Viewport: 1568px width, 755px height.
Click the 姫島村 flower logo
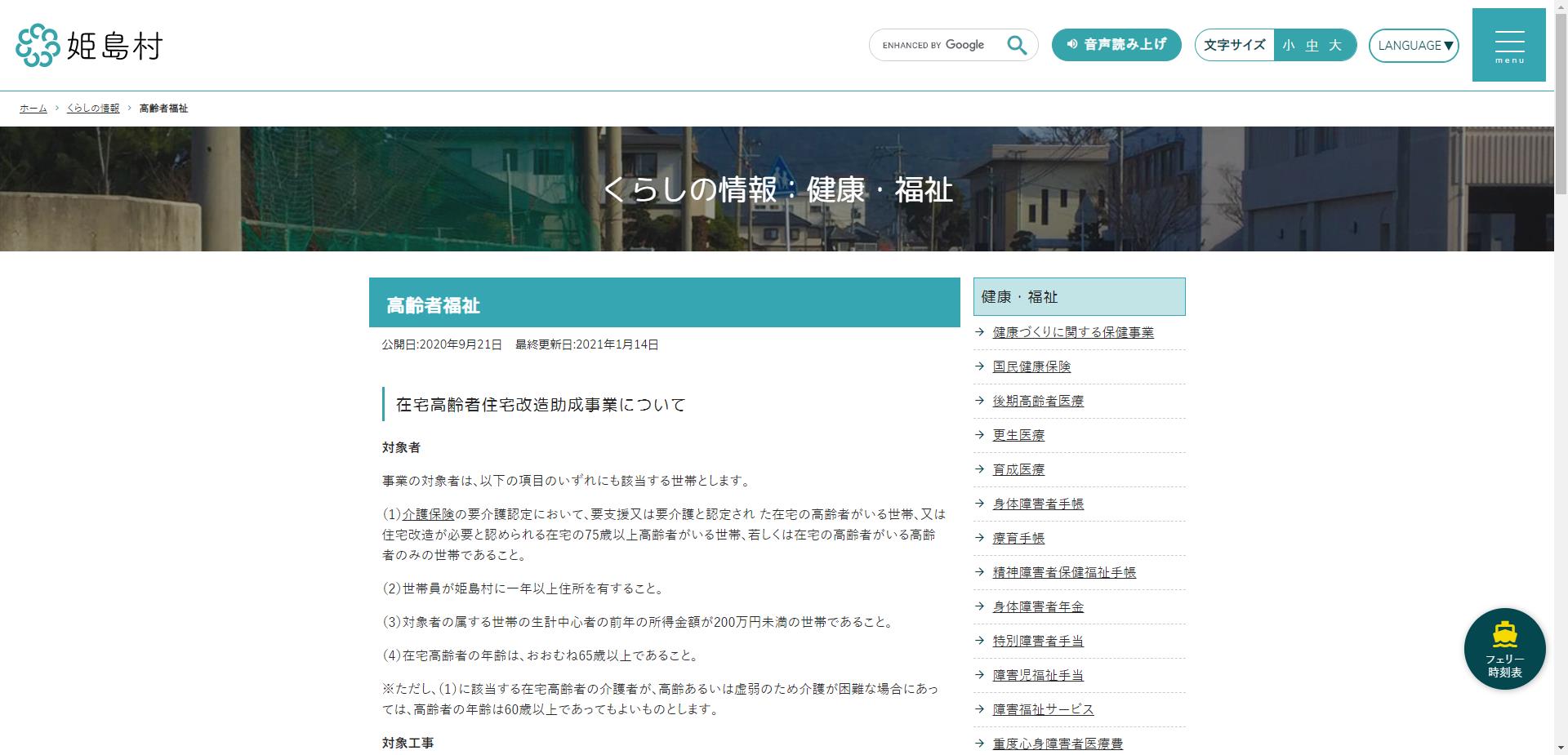coord(37,47)
